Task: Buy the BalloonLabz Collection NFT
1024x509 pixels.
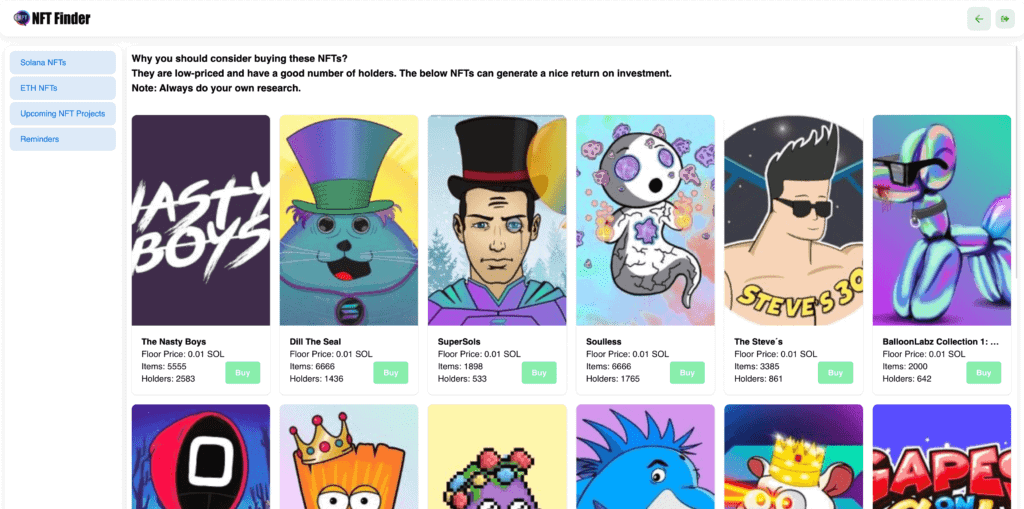Action: [983, 373]
